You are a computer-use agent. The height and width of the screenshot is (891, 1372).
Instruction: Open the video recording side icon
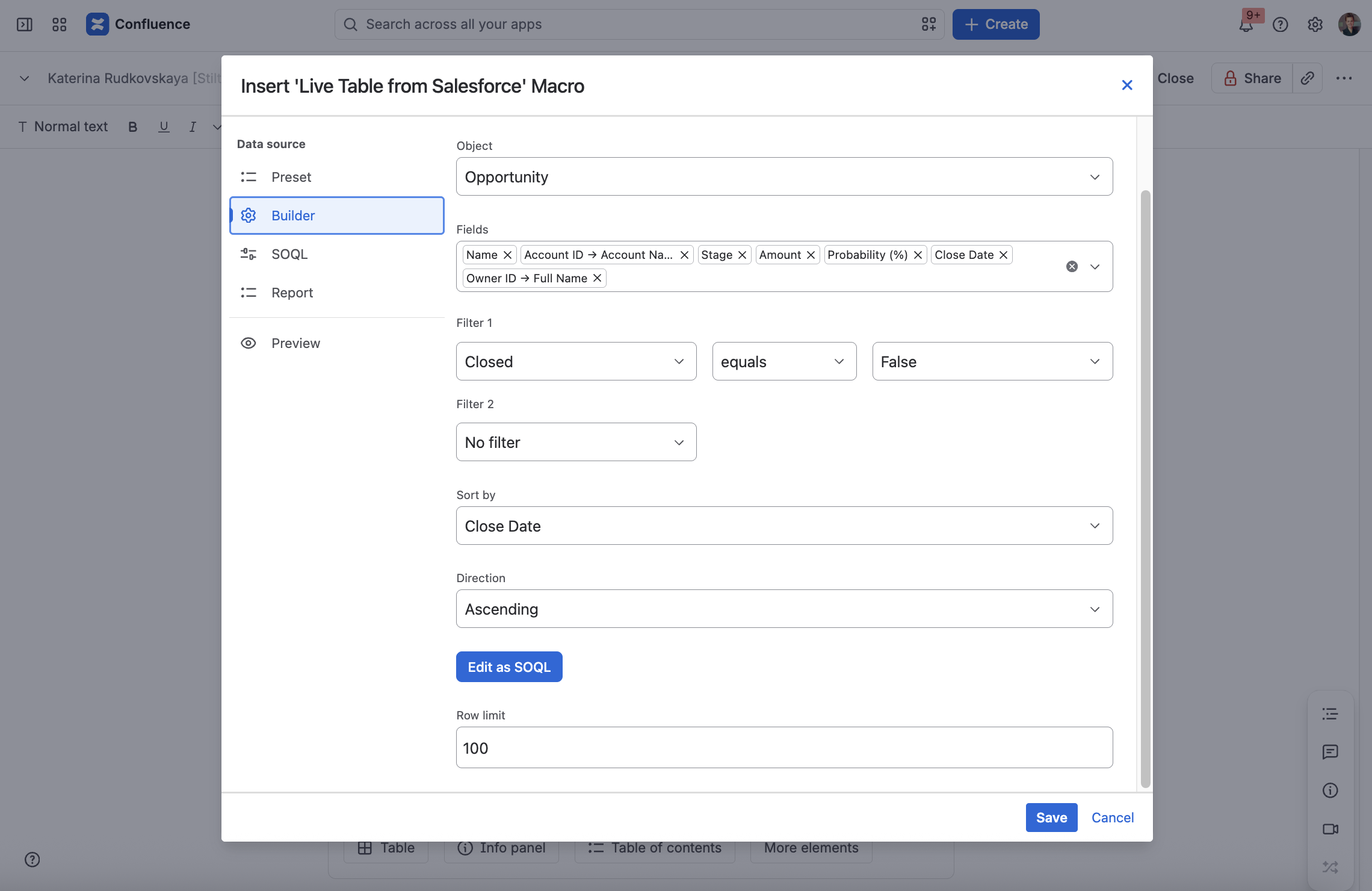pyautogui.click(x=1330, y=829)
